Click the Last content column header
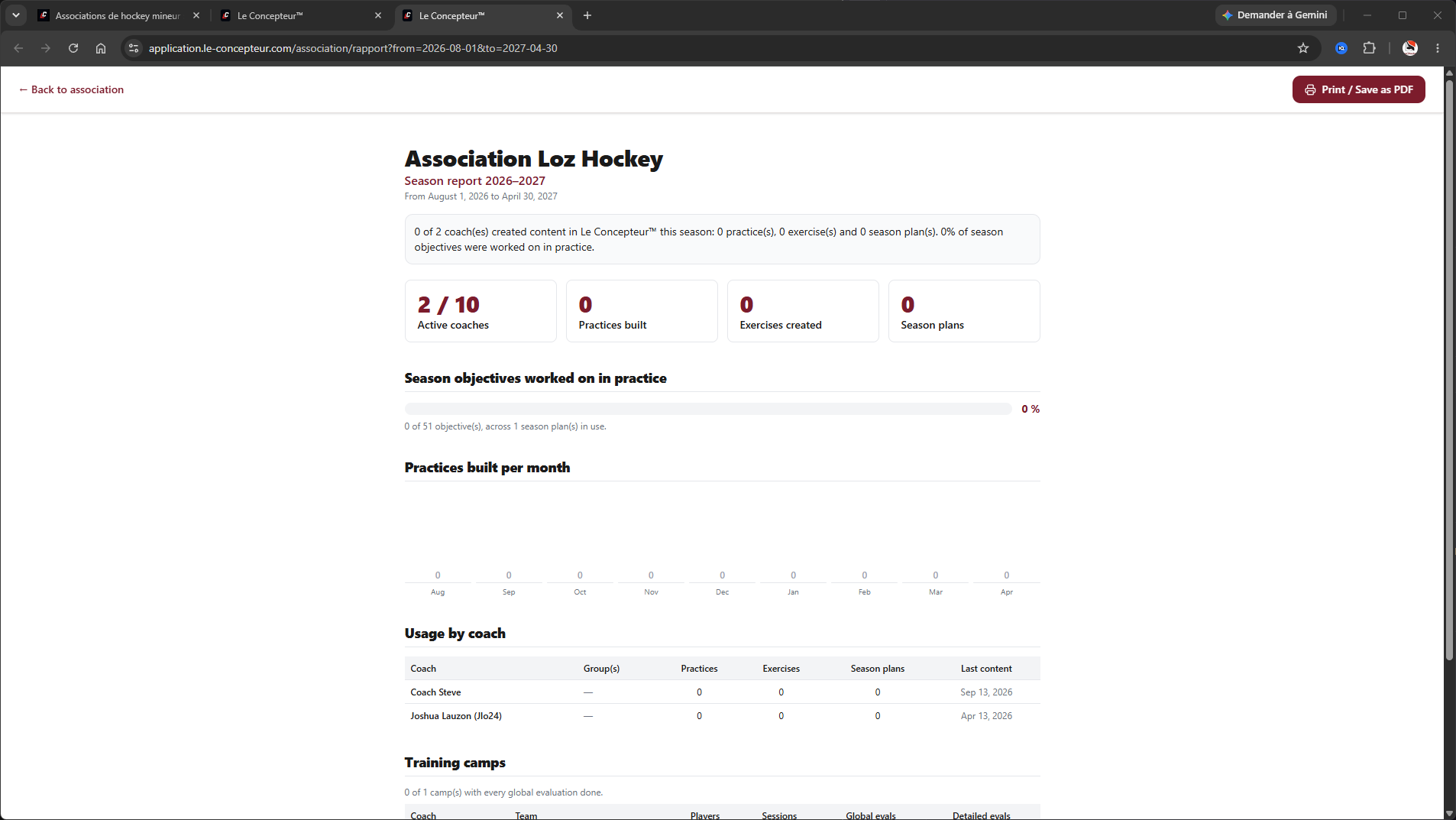Image resolution: width=1456 pixels, height=820 pixels. coord(986,669)
